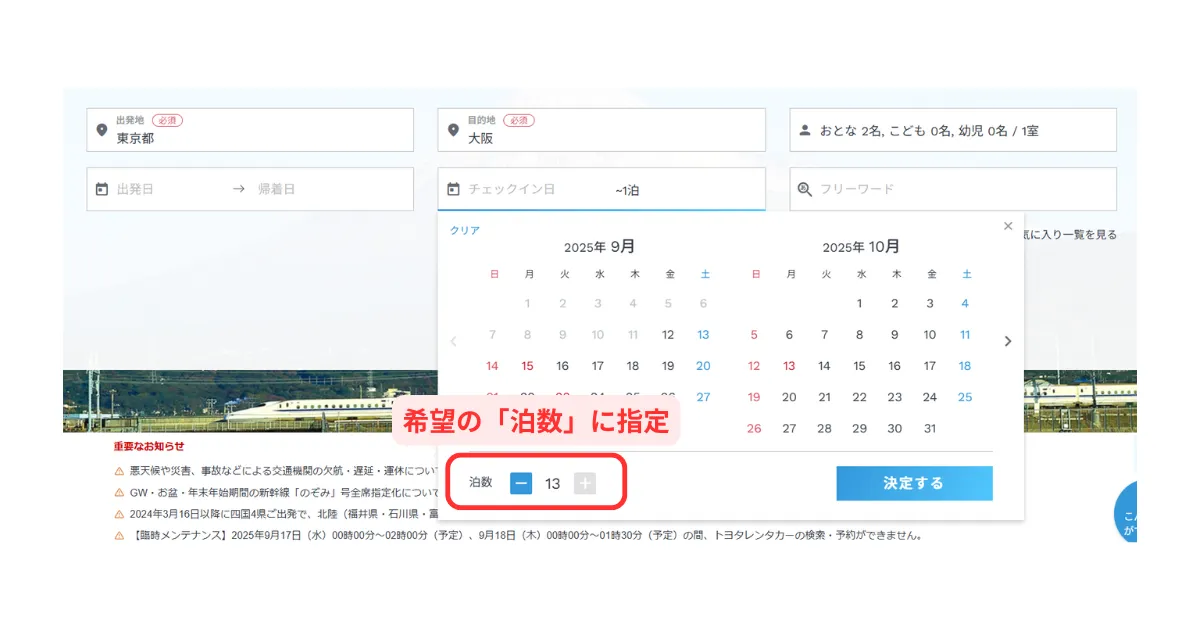Open the 2024年3月16日以降 notice
Screen dimensions: 1200x630
(x=284, y=514)
